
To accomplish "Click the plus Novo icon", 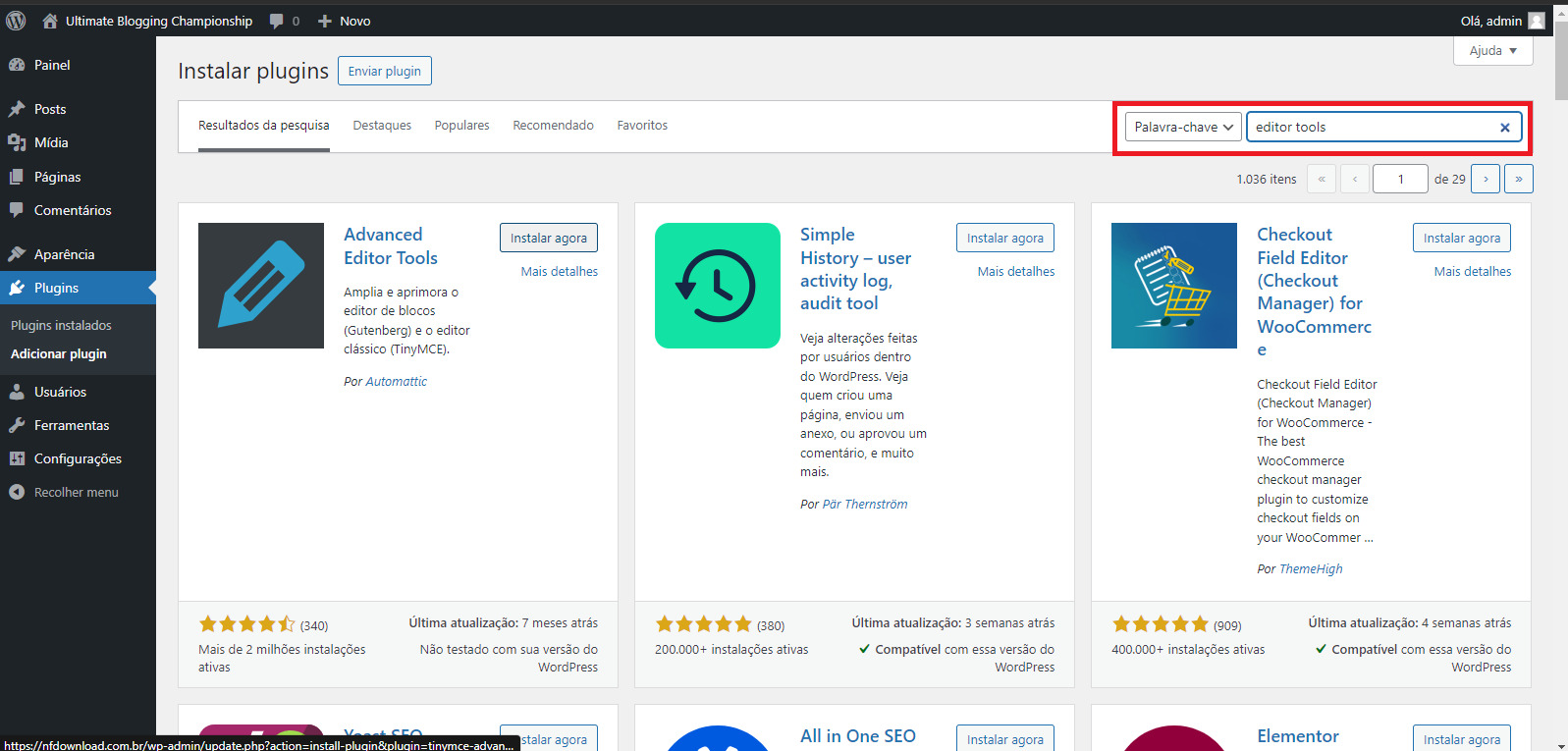I will tap(325, 21).
